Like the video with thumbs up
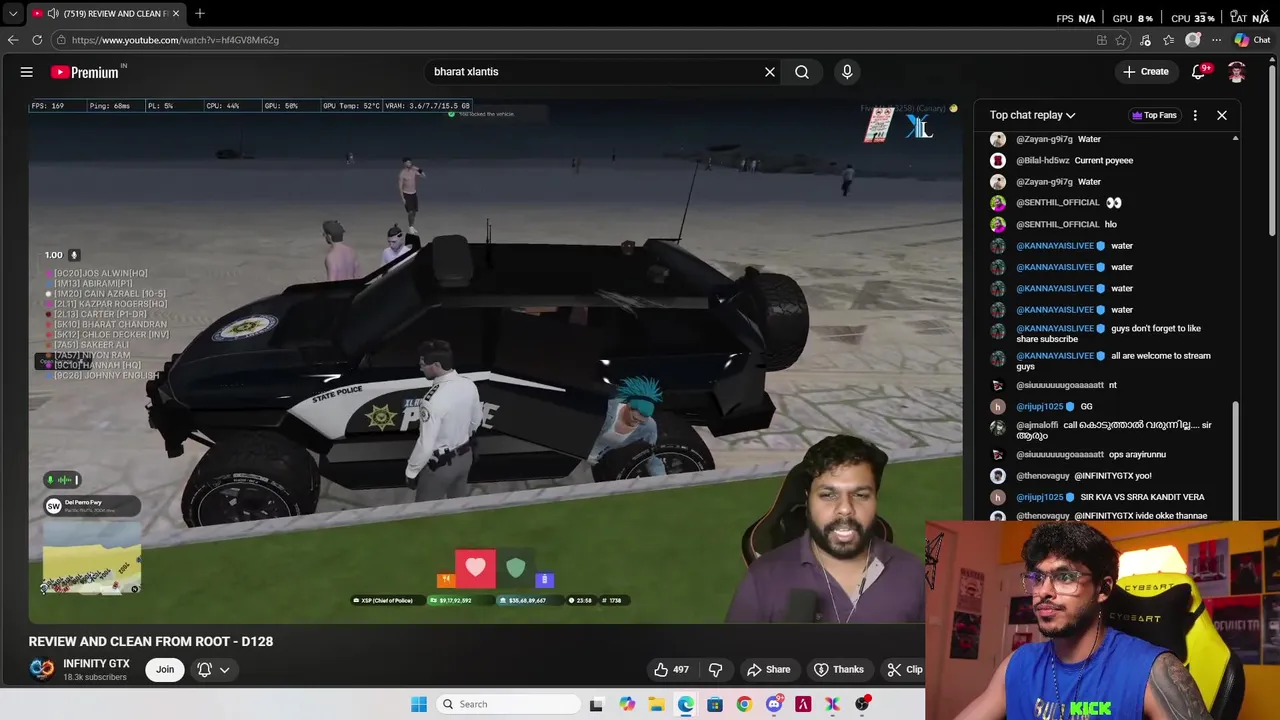1280x720 pixels. pos(672,670)
